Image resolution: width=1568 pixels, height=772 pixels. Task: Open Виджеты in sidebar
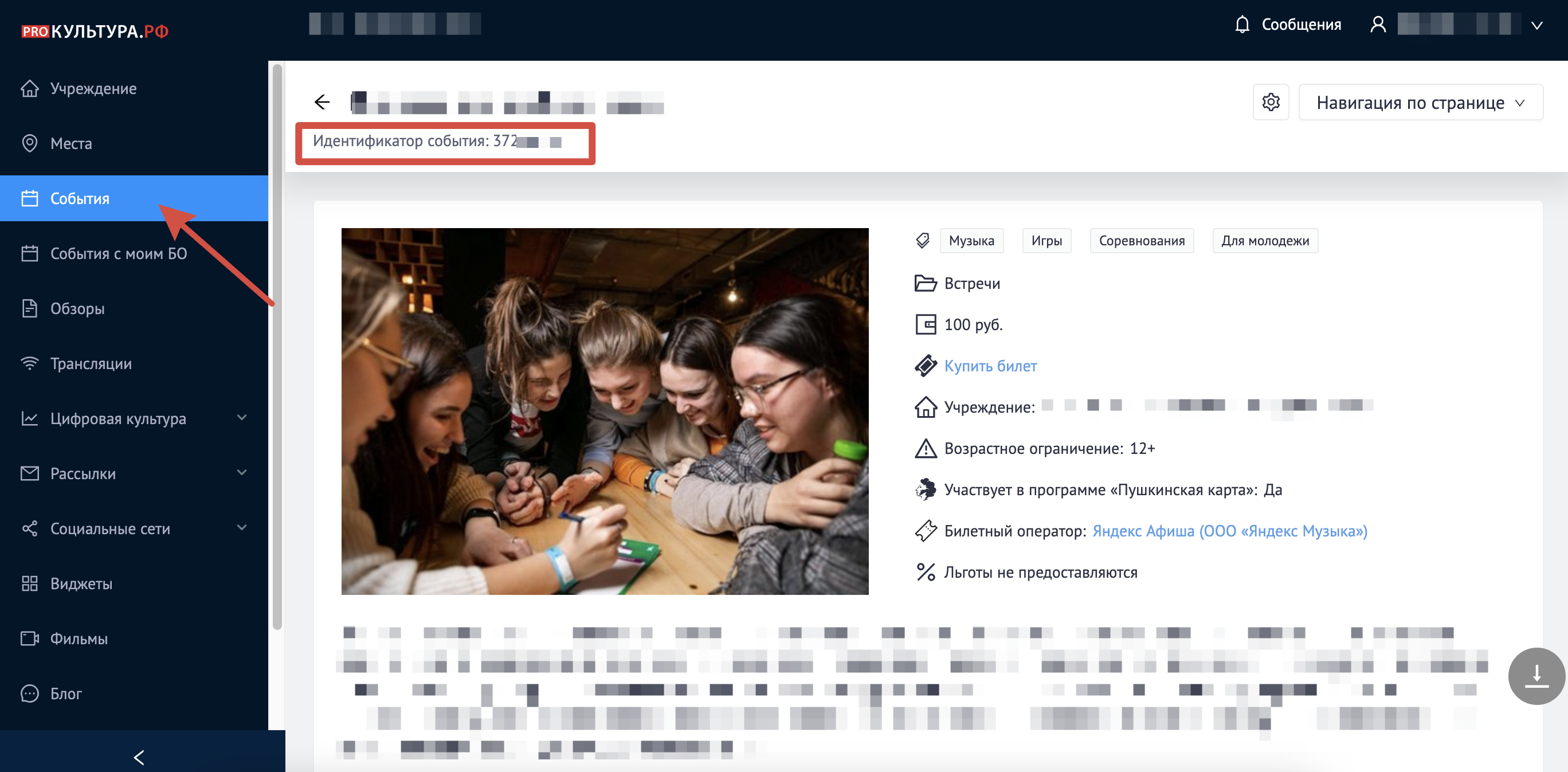pos(81,583)
